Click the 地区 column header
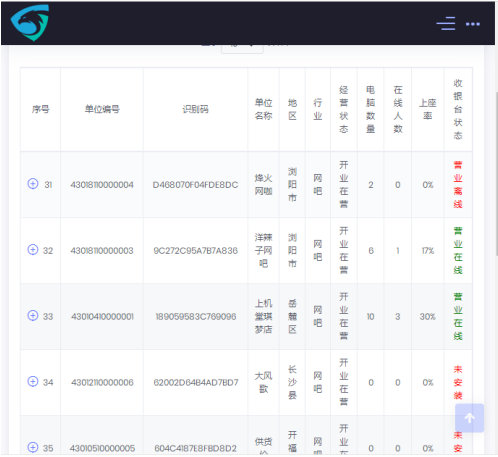 tap(292, 109)
